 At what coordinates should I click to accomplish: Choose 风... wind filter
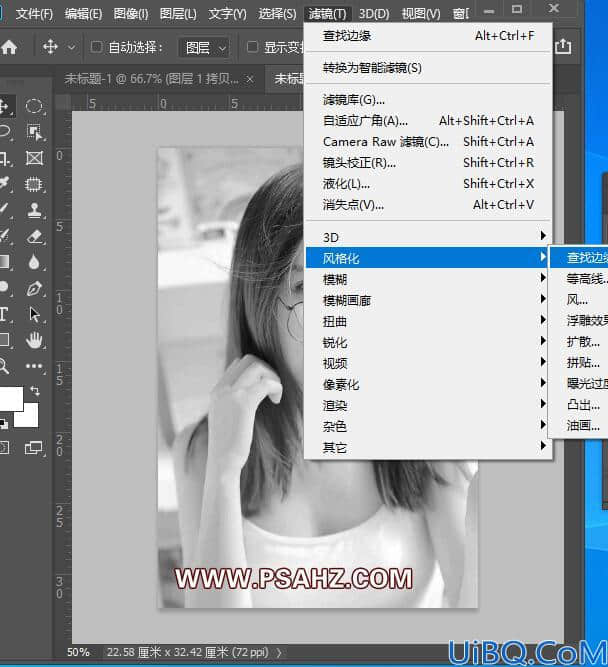tap(579, 300)
